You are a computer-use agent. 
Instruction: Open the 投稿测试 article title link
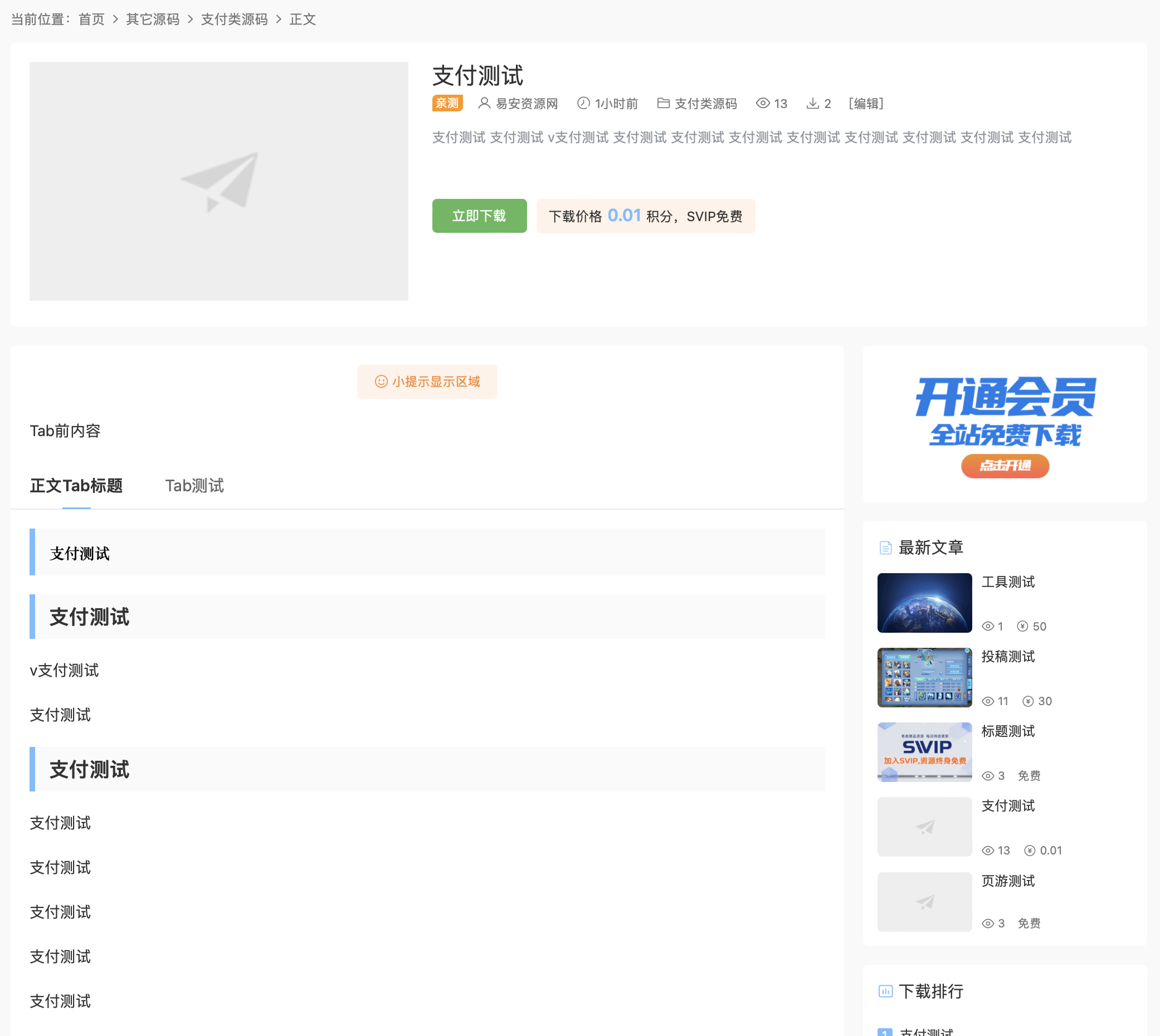tap(1008, 656)
